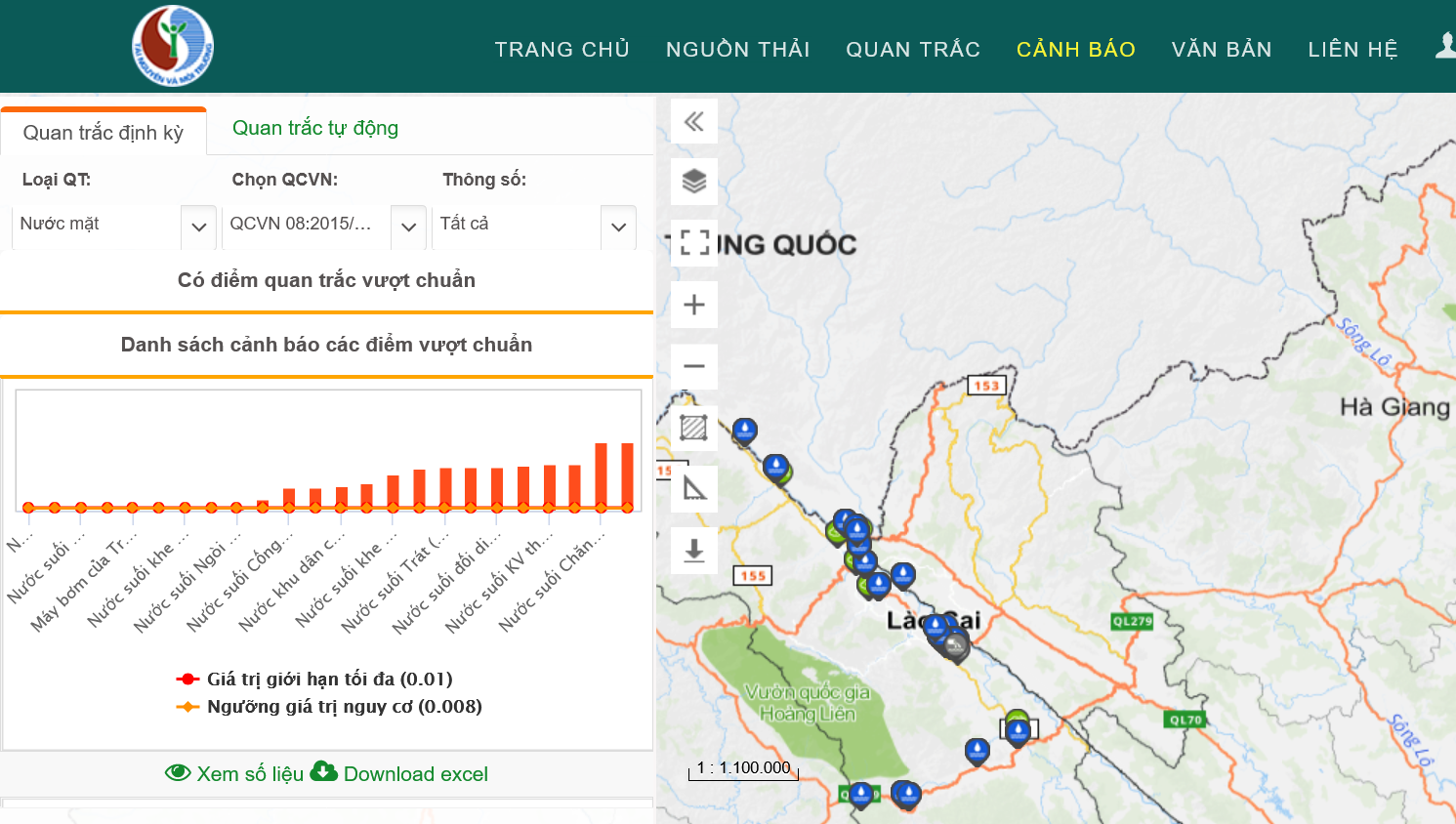Screen dimensions: 1456x824
Task: Click the map download icon
Action: 694,551
